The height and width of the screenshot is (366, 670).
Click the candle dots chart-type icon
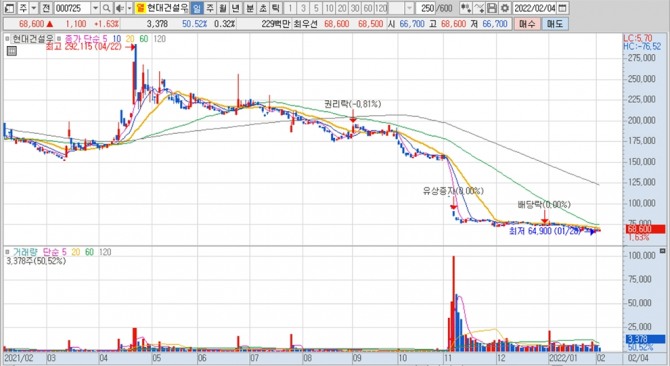coord(466,8)
